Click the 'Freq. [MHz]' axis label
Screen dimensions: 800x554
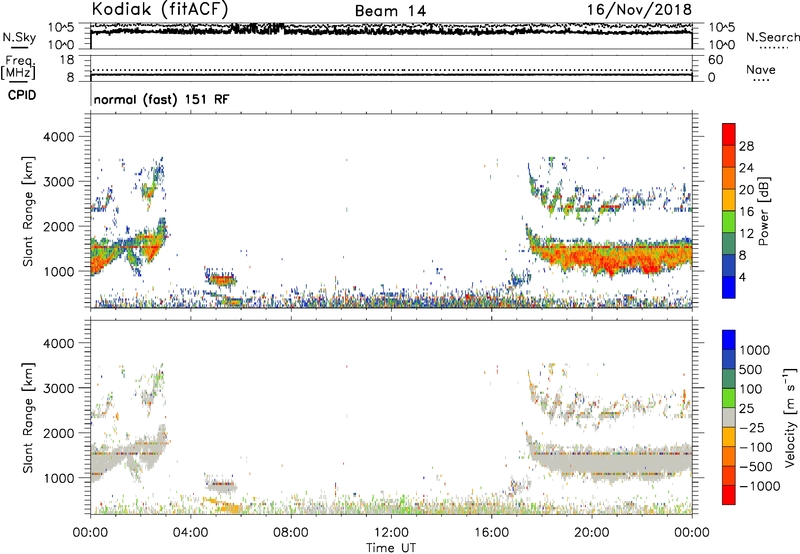(18, 68)
